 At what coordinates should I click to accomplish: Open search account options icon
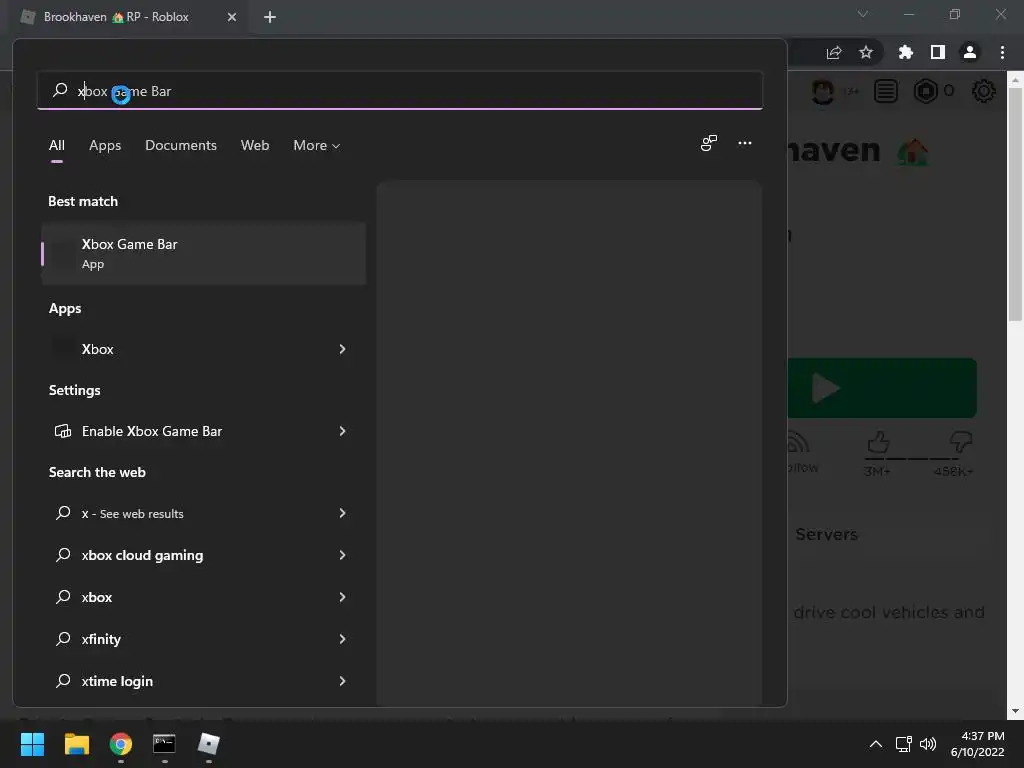coord(709,143)
